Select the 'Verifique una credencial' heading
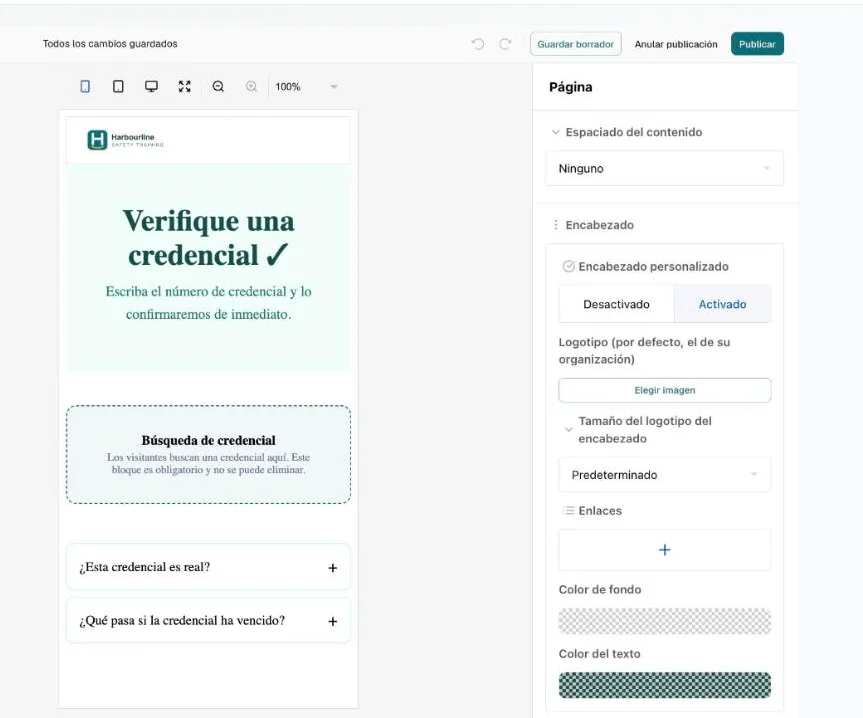Viewport: 863px width, 718px height. [x=209, y=238]
